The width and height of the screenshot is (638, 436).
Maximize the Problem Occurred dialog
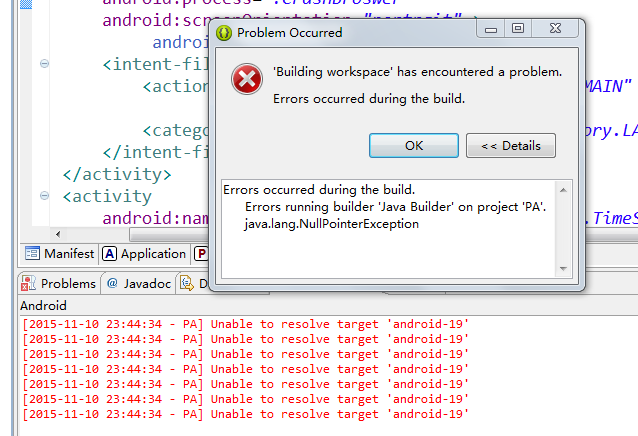[x=518, y=28]
